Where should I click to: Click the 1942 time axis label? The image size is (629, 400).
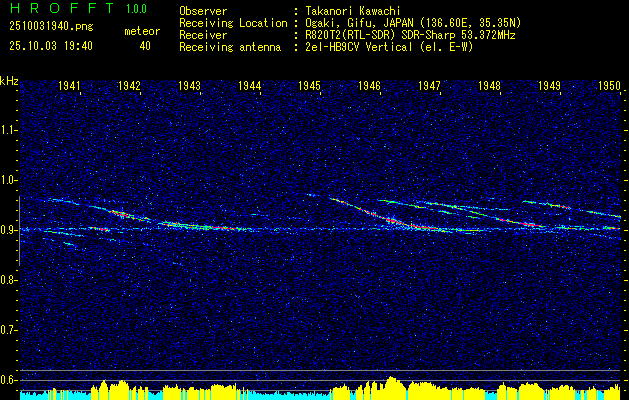(129, 85)
